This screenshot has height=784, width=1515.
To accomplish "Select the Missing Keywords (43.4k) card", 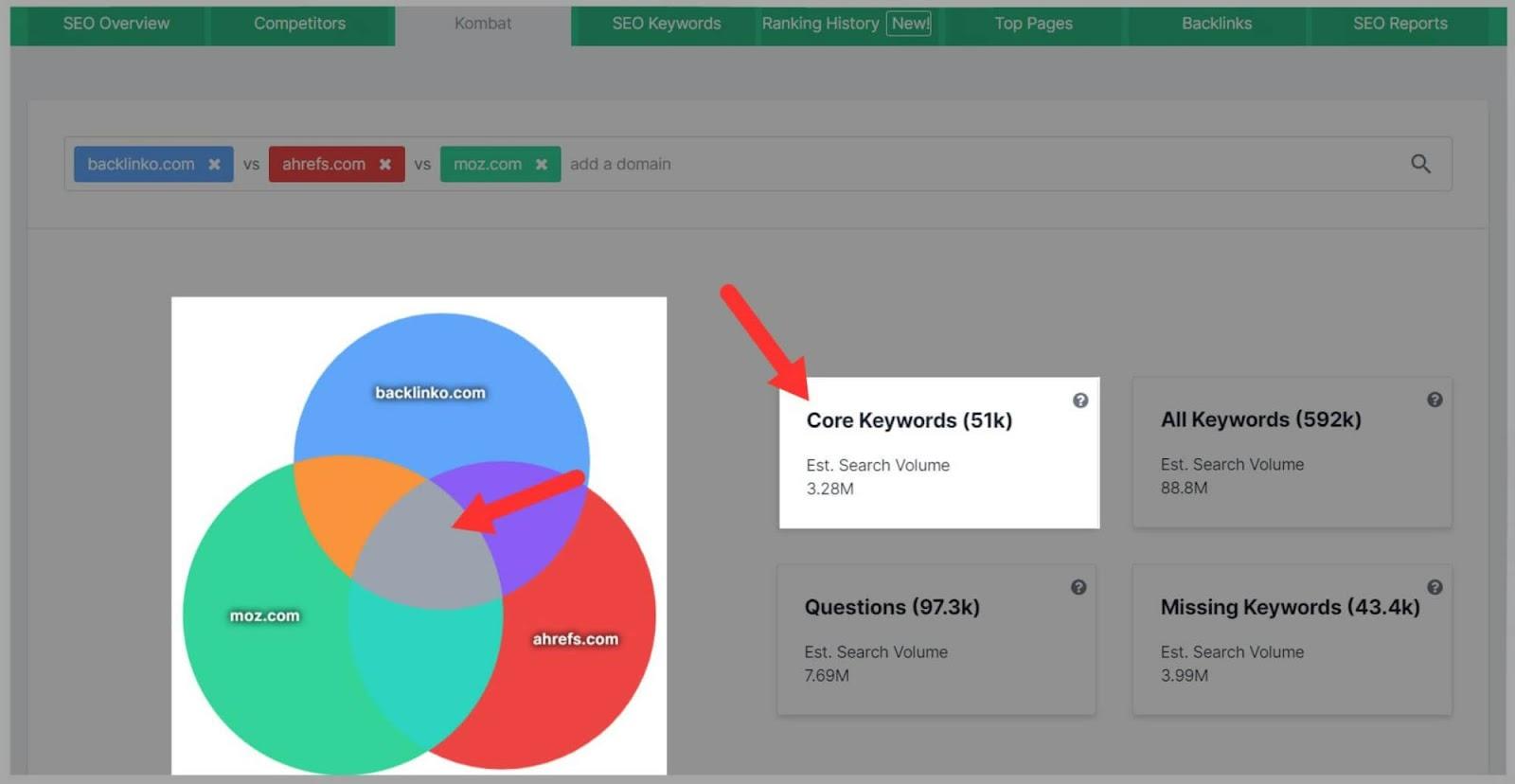I will 1292,640.
